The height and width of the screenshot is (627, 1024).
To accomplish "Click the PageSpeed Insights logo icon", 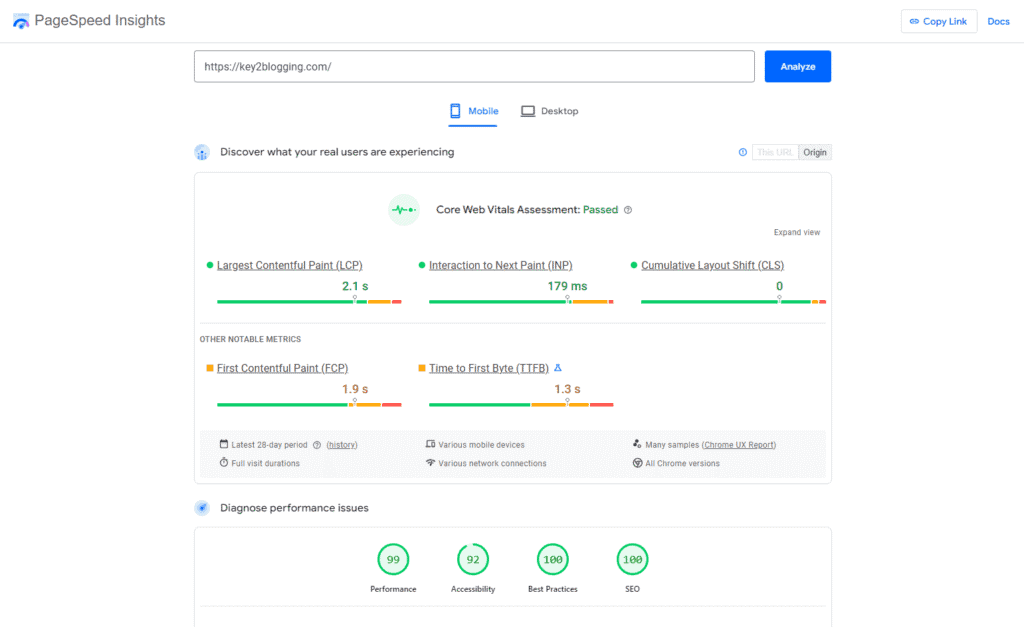I will 21,21.
